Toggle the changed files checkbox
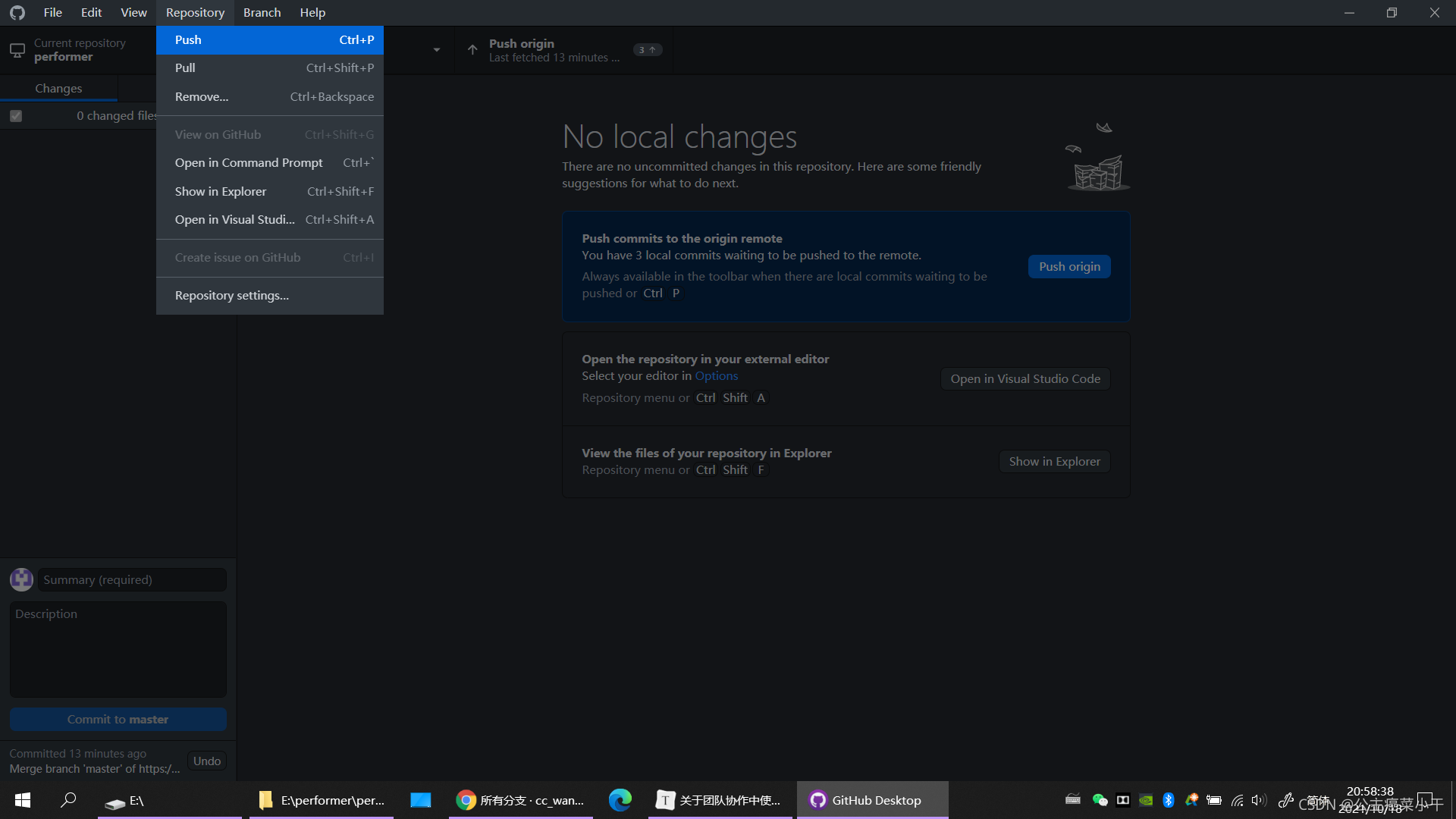Image resolution: width=1456 pixels, height=819 pixels. pos(16,116)
